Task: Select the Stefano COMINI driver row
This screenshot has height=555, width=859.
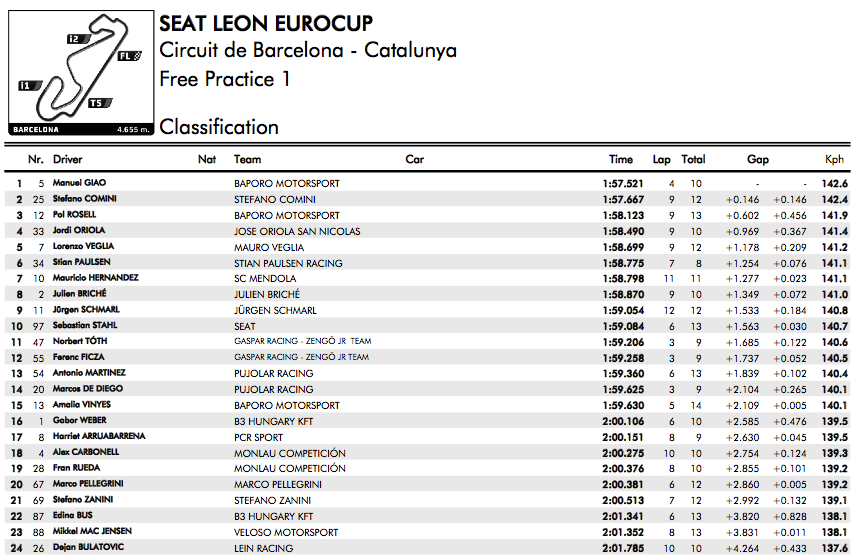Action: point(427,199)
